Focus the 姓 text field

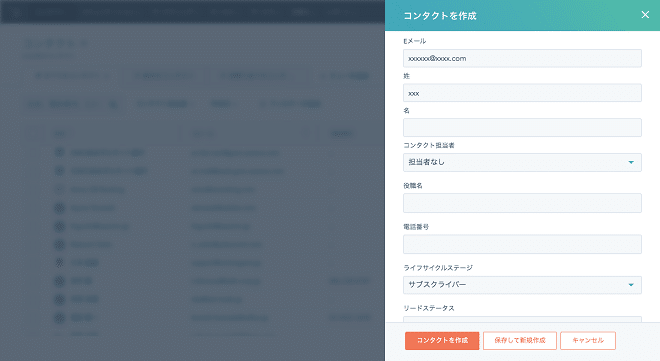522,93
